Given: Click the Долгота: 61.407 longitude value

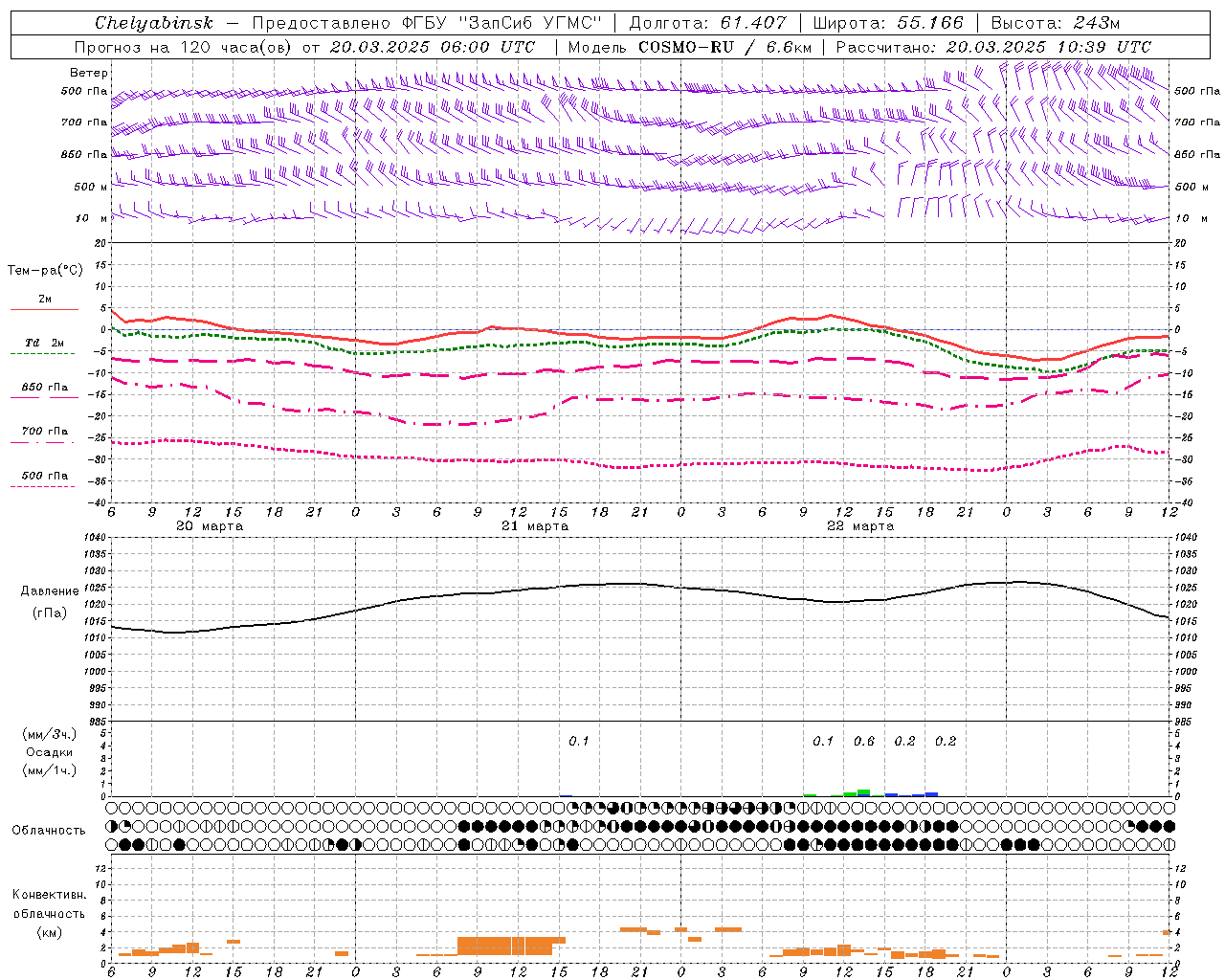Looking at the screenshot, I should (708, 23).
